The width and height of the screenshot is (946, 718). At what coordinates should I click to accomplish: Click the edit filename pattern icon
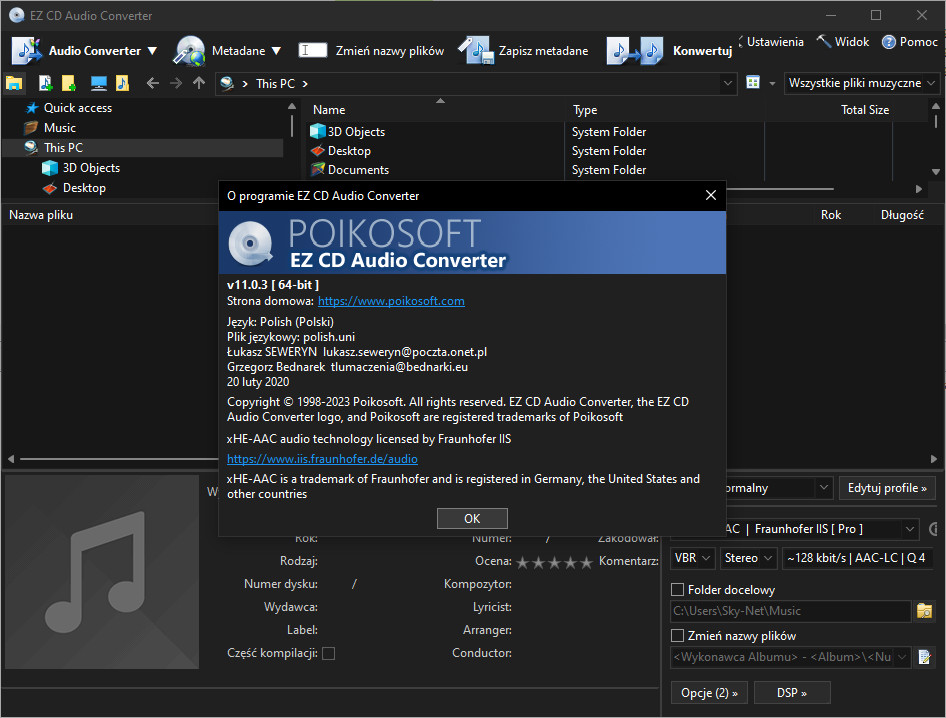(924, 656)
